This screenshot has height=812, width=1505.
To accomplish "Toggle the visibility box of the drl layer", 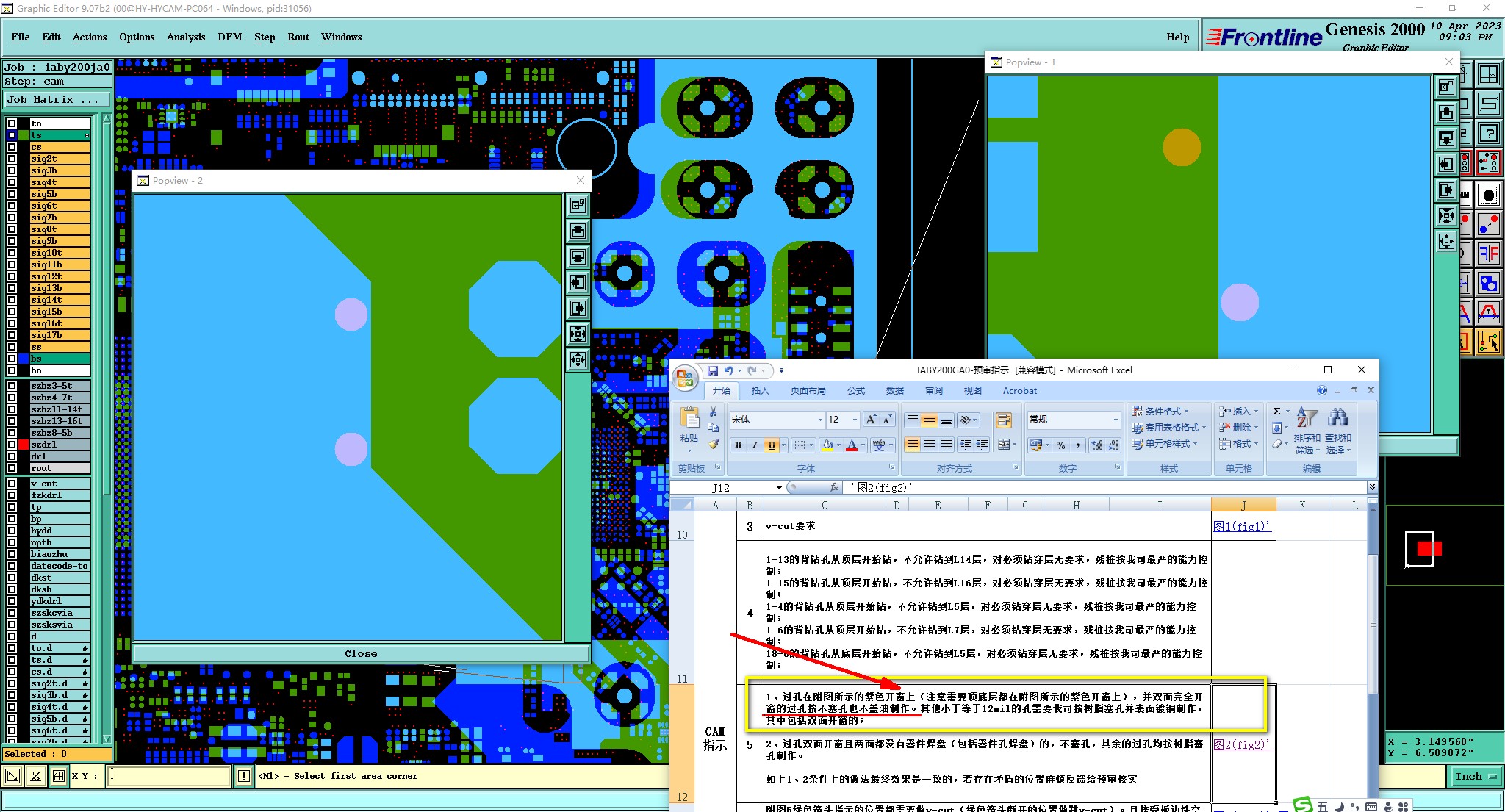I will pyautogui.click(x=12, y=456).
